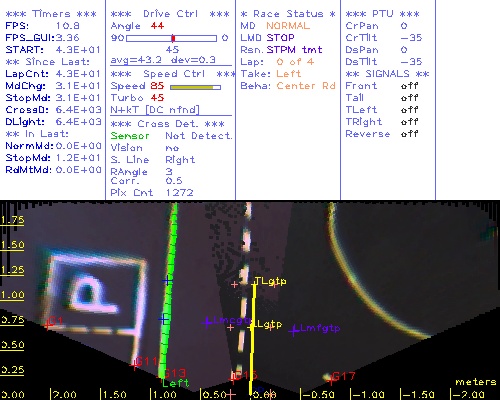Click the Drive Ctrl section header
The height and width of the screenshot is (400, 500).
pos(170,14)
